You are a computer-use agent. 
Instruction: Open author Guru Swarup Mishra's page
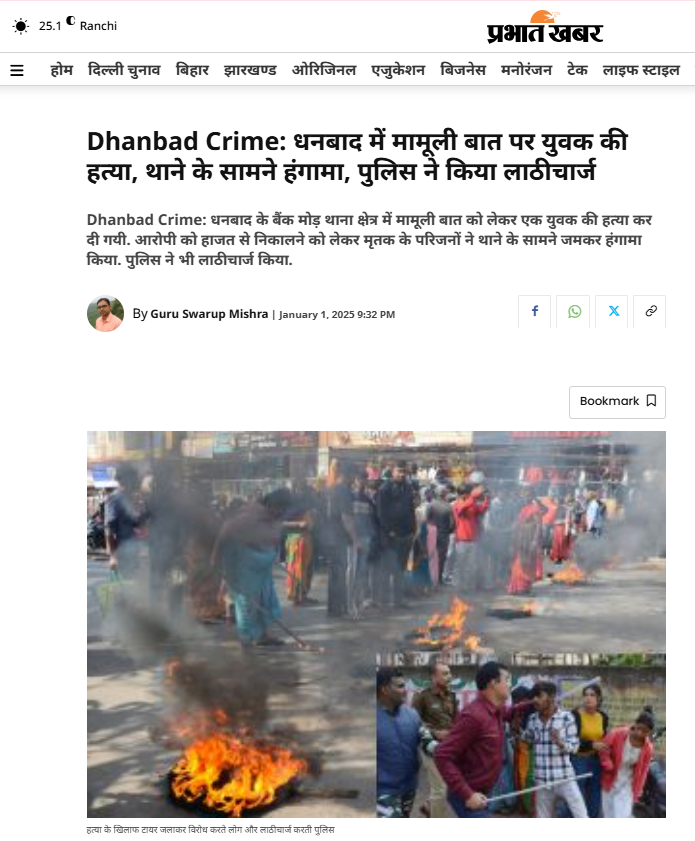(x=209, y=314)
